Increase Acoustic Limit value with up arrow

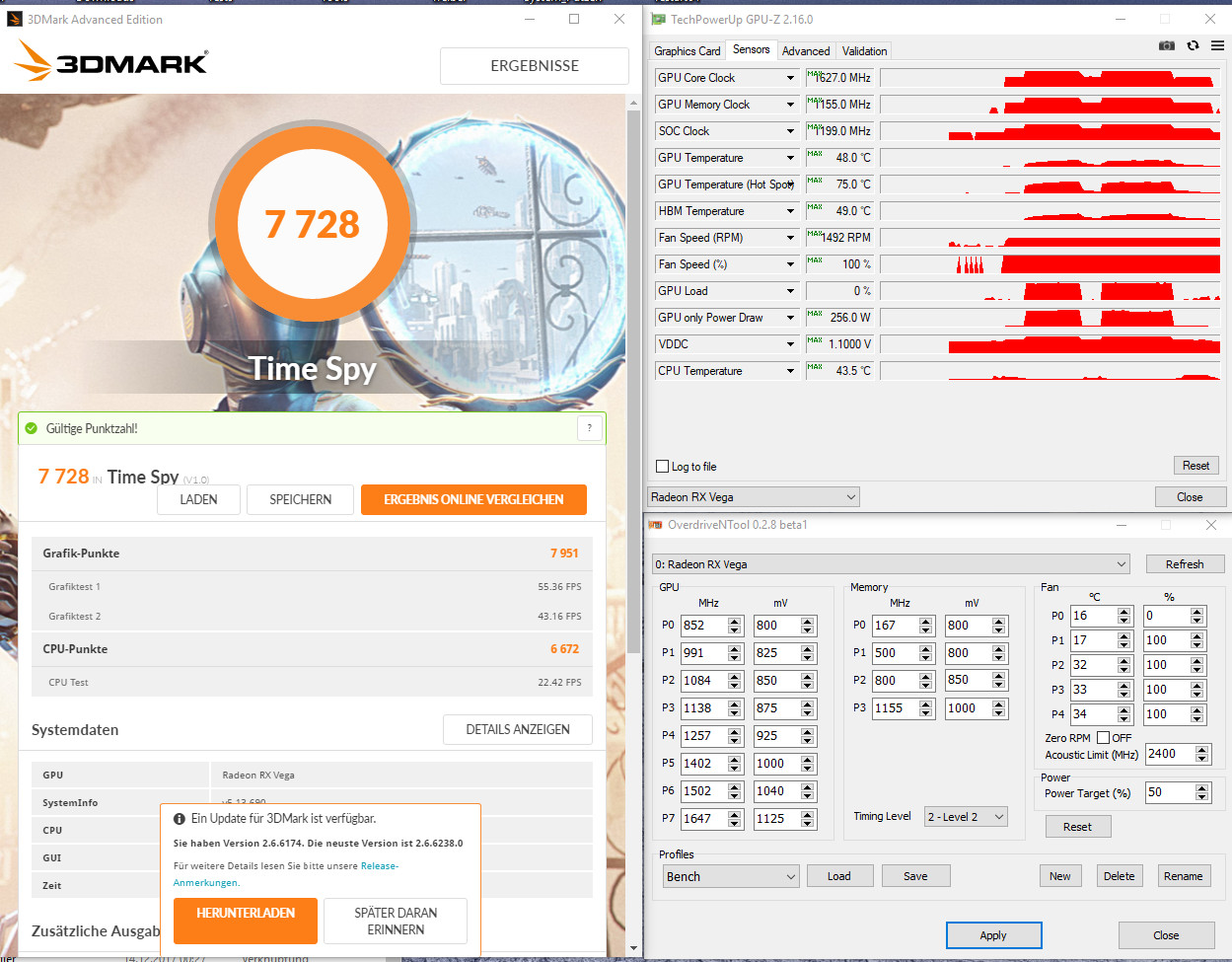[x=1201, y=750]
